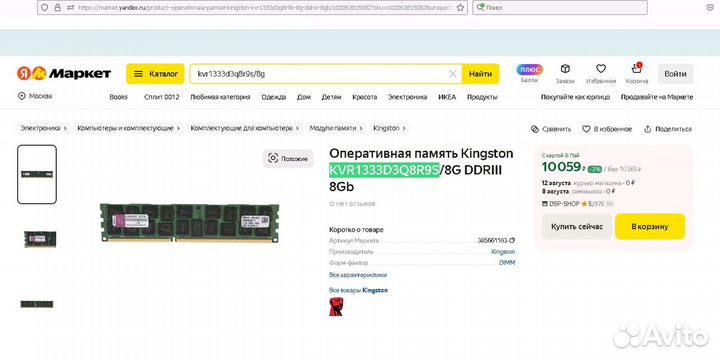Open the main RAM module product image
The image size is (720, 361).
(x=190, y=223)
